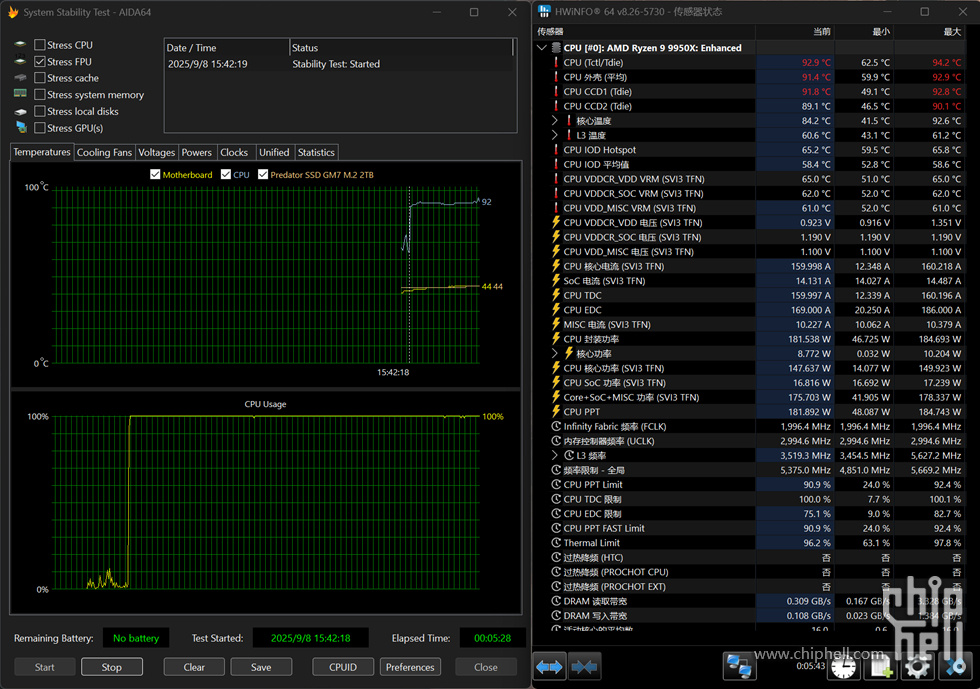The width and height of the screenshot is (980, 689).
Task: Click the memory module icon beside Stress system memory
Action: (20, 94)
